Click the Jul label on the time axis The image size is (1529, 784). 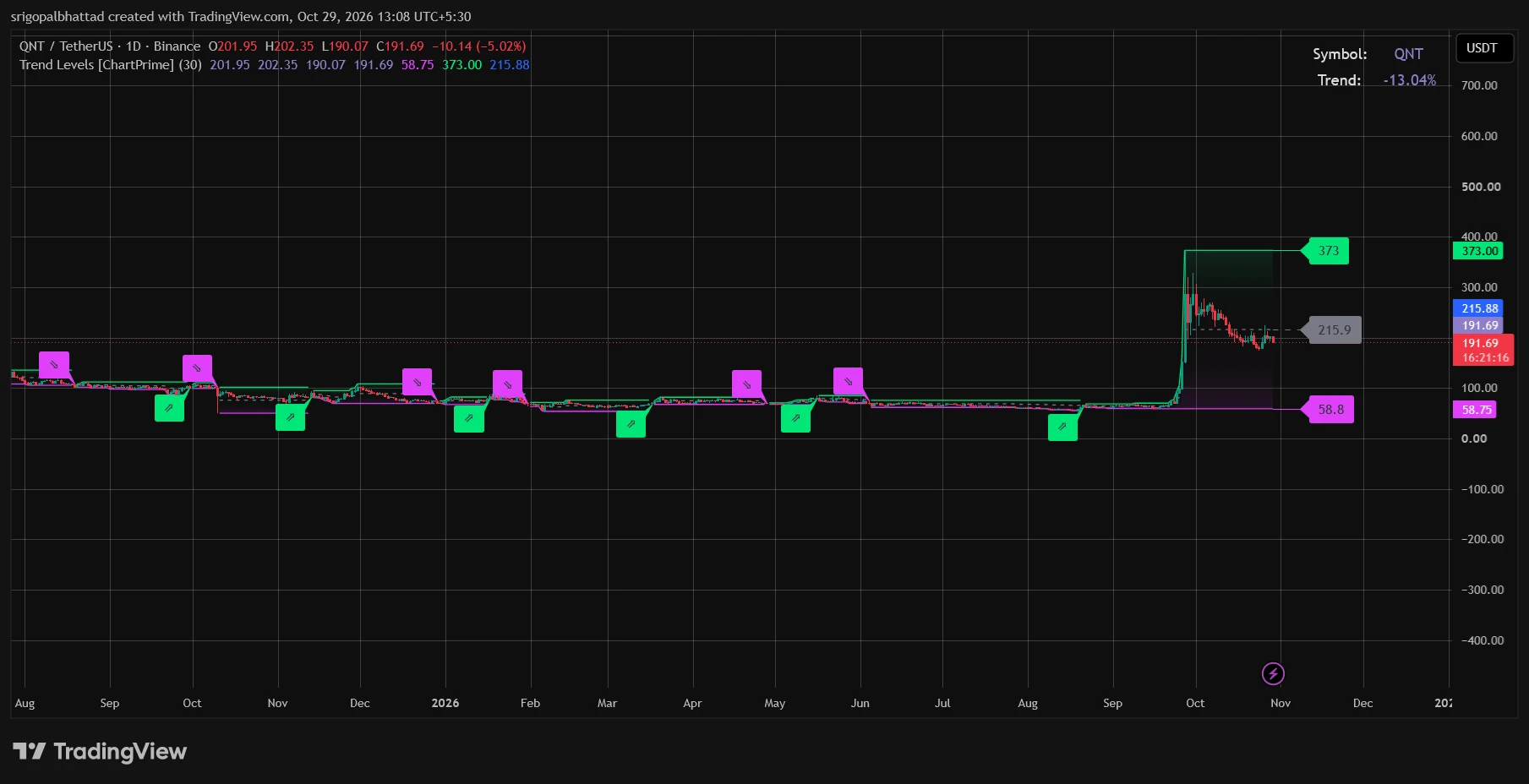[942, 703]
